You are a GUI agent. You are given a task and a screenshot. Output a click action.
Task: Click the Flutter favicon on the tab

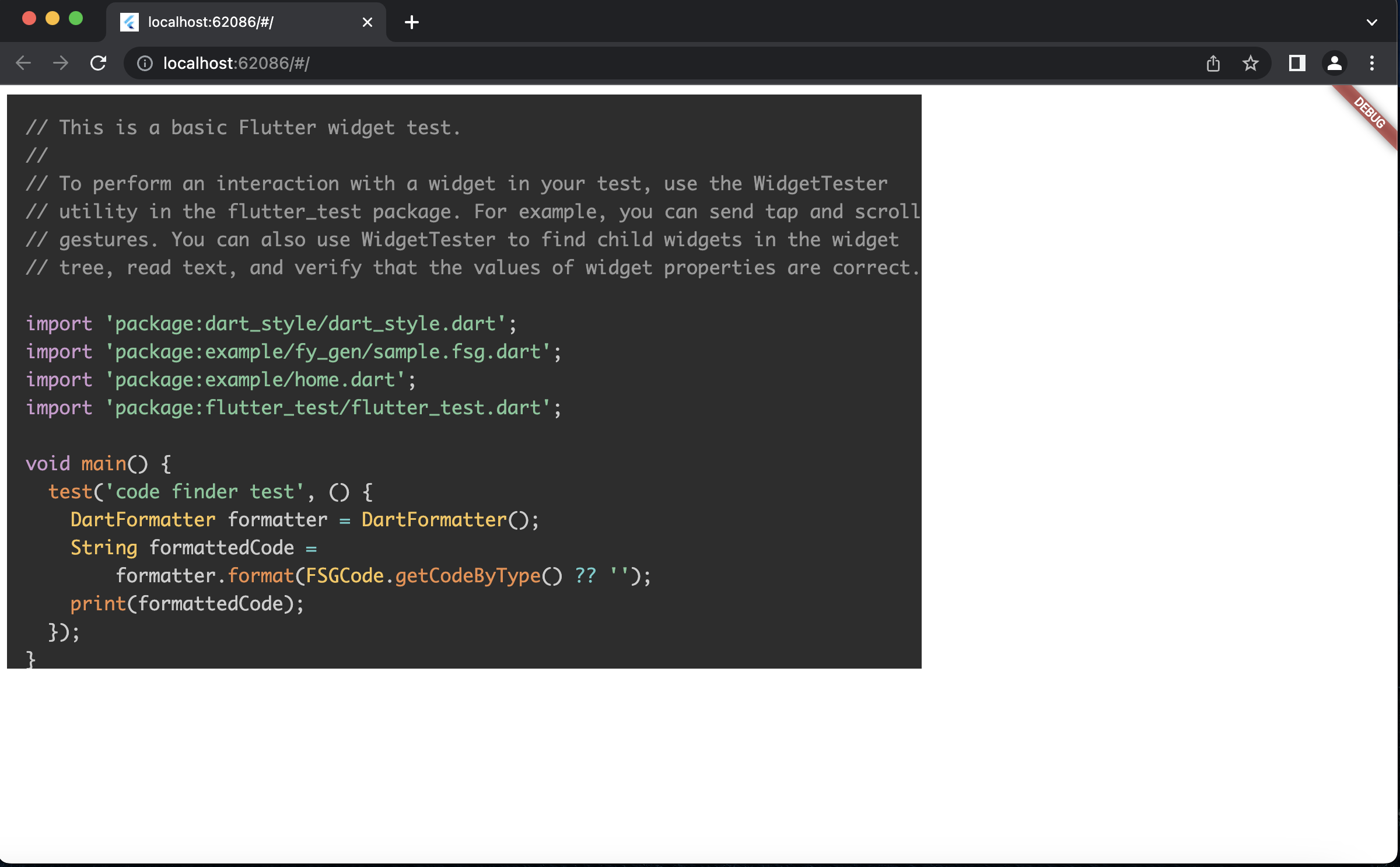(129, 22)
